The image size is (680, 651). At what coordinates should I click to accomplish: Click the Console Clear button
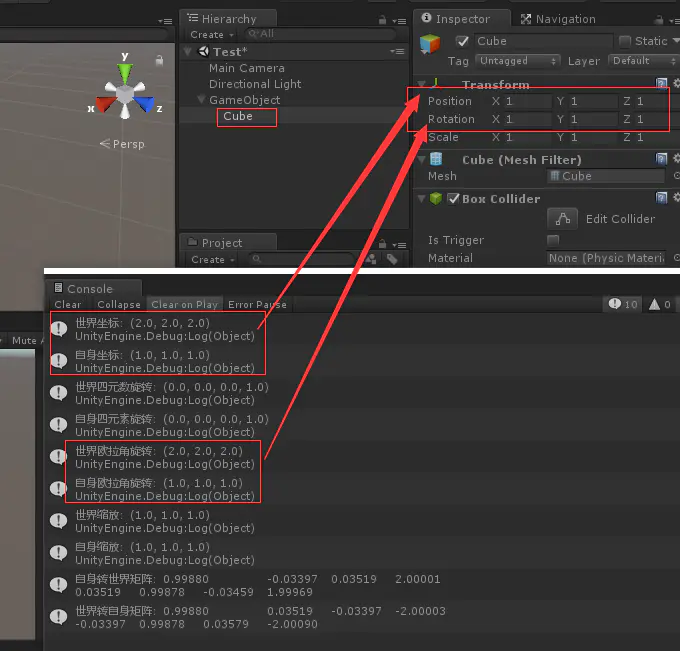tap(68, 304)
